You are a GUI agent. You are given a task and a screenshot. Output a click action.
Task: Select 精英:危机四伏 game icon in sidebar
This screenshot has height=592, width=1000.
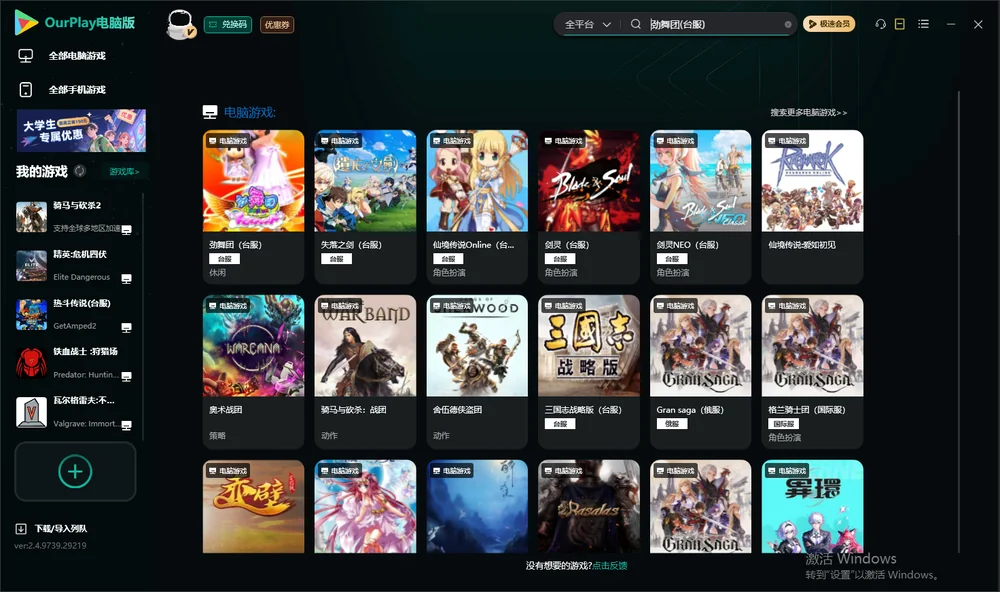[x=31, y=266]
